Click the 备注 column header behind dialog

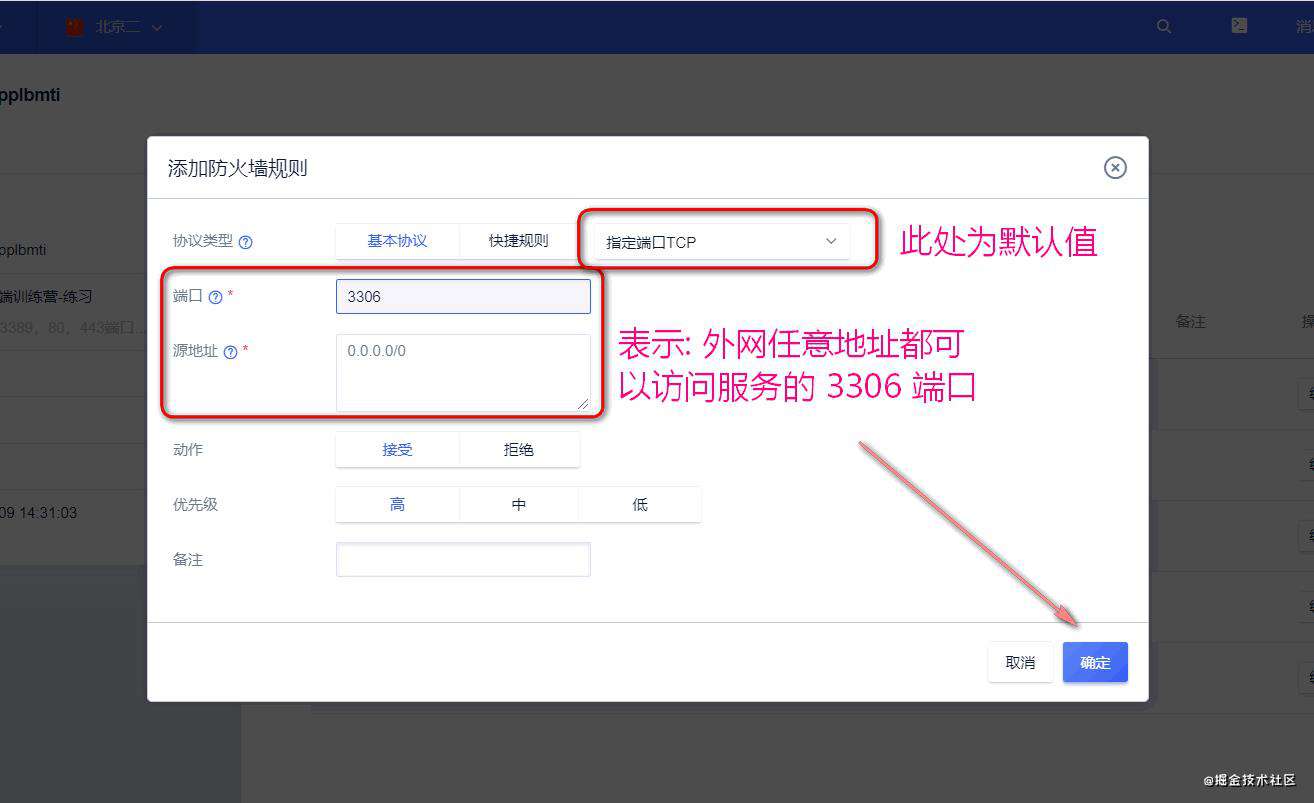click(1190, 322)
